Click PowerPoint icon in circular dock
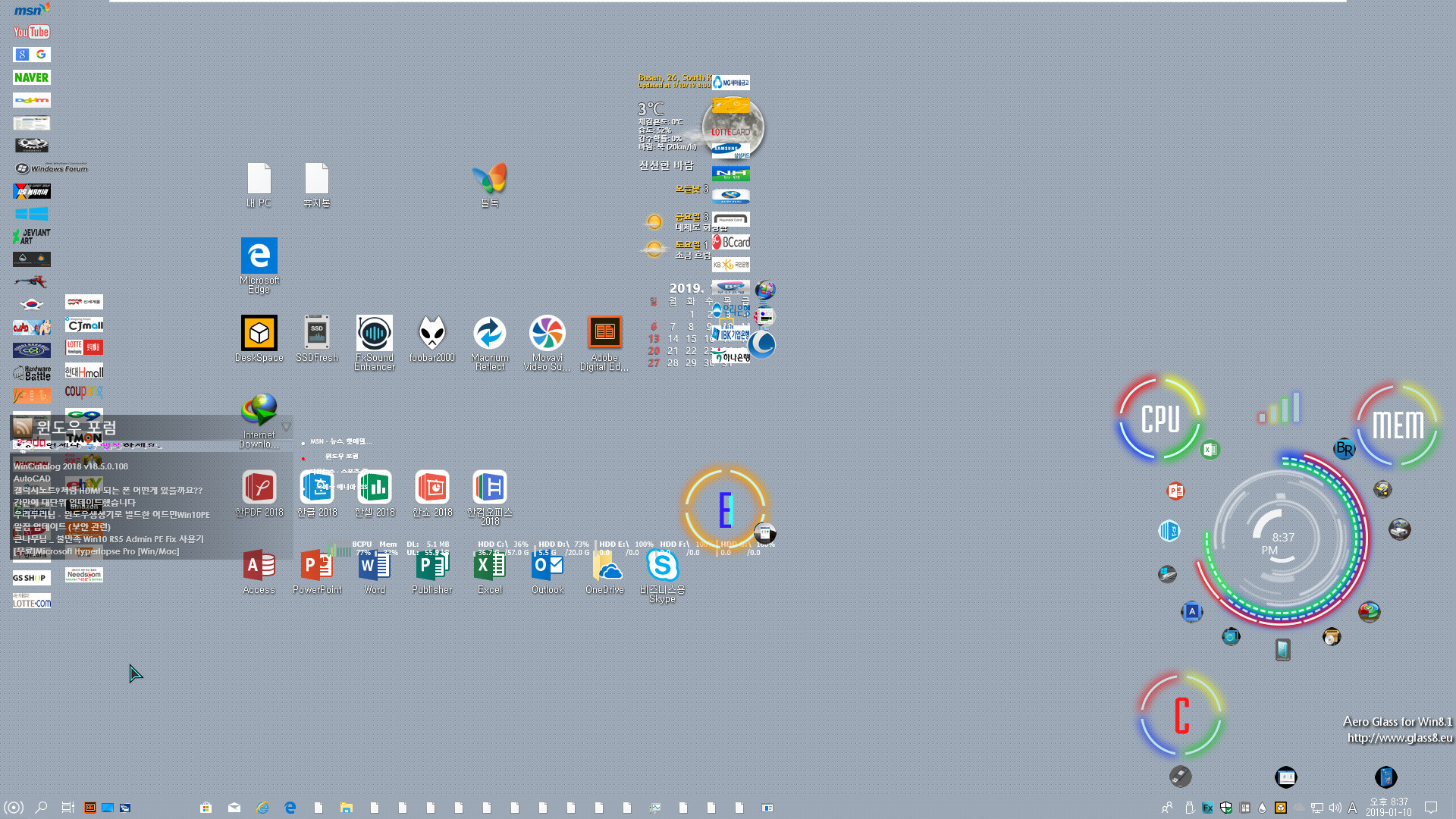Image resolution: width=1456 pixels, height=819 pixels. (1175, 491)
